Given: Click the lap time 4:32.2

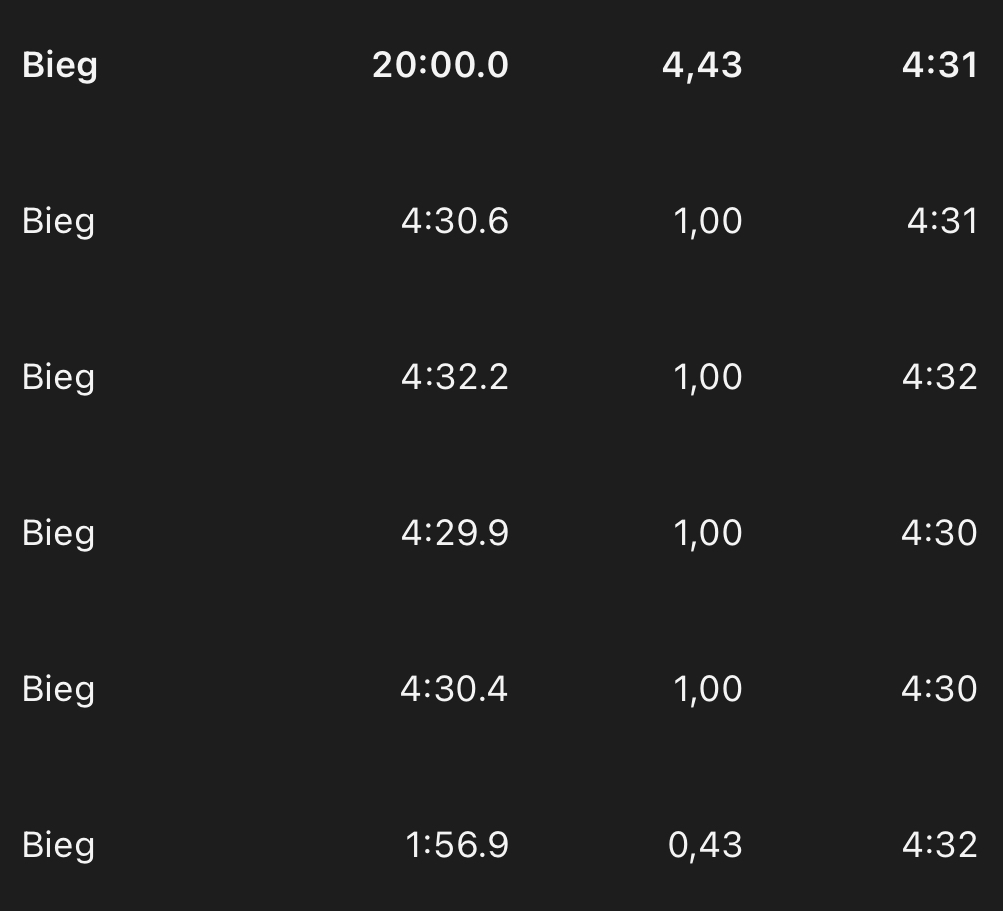Looking at the screenshot, I should 455,377.
